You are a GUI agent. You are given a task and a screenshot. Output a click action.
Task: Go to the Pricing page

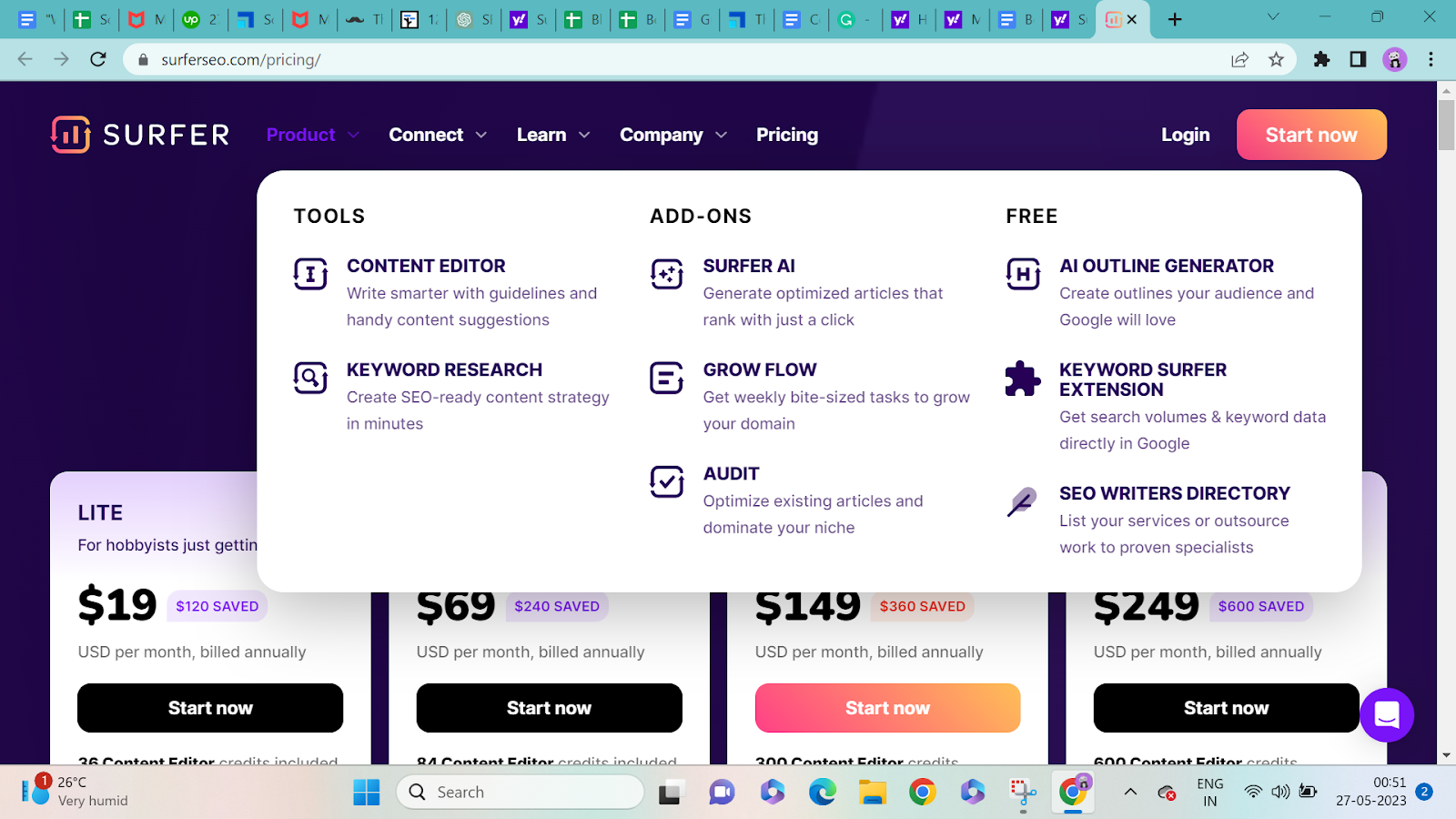(787, 135)
